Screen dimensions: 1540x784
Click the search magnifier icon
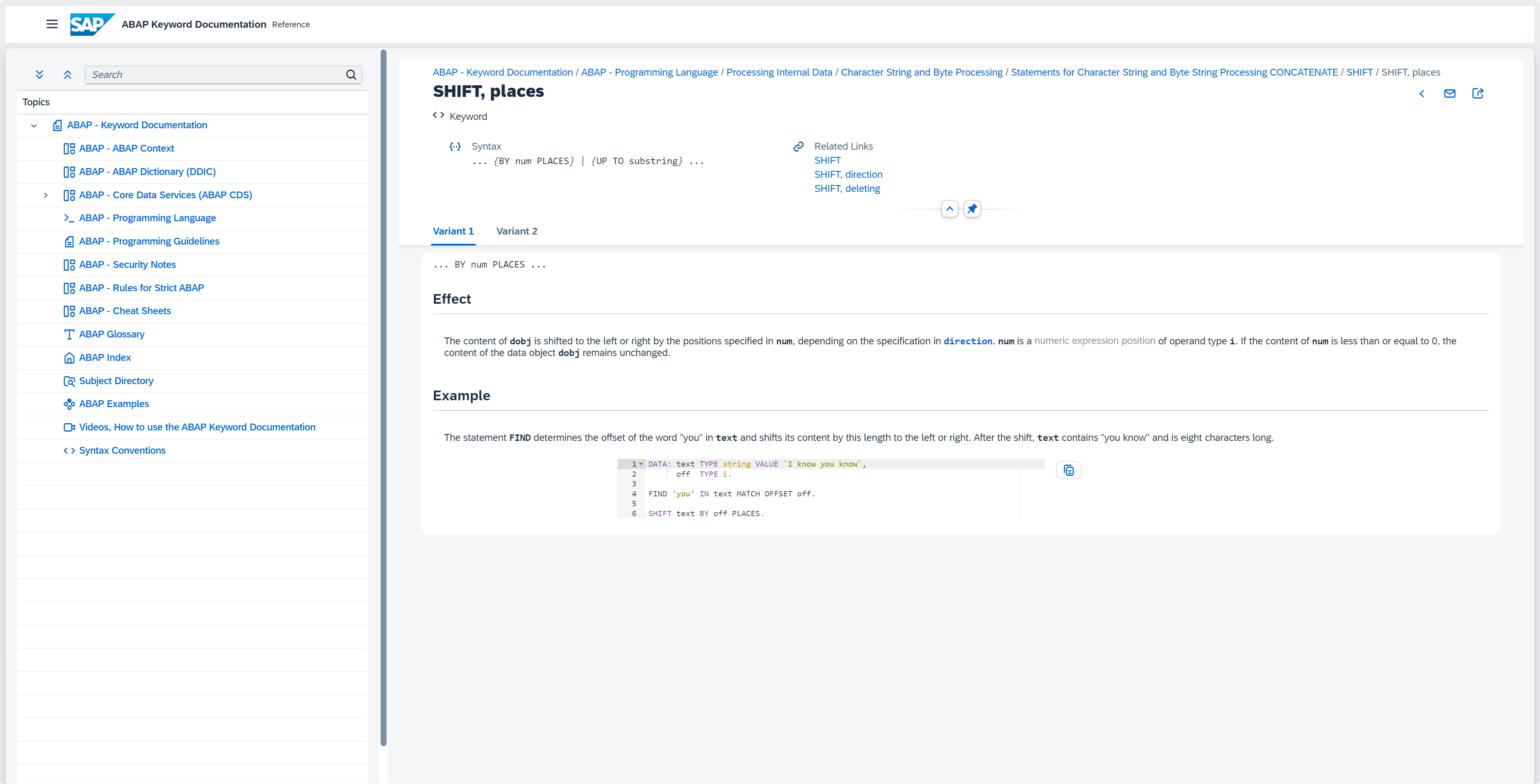350,74
